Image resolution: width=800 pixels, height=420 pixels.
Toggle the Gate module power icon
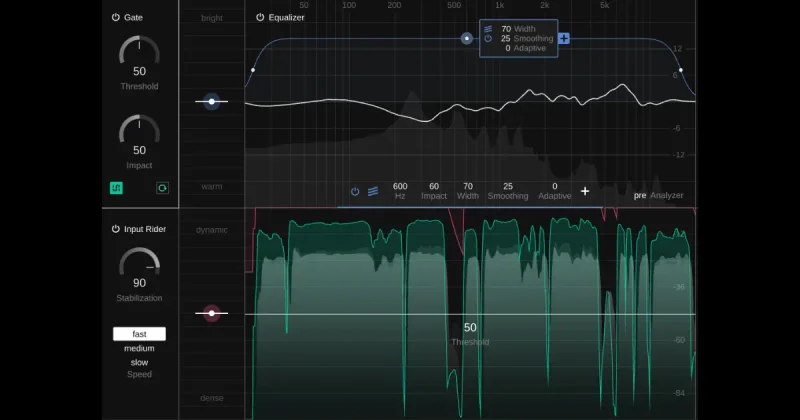pos(116,17)
